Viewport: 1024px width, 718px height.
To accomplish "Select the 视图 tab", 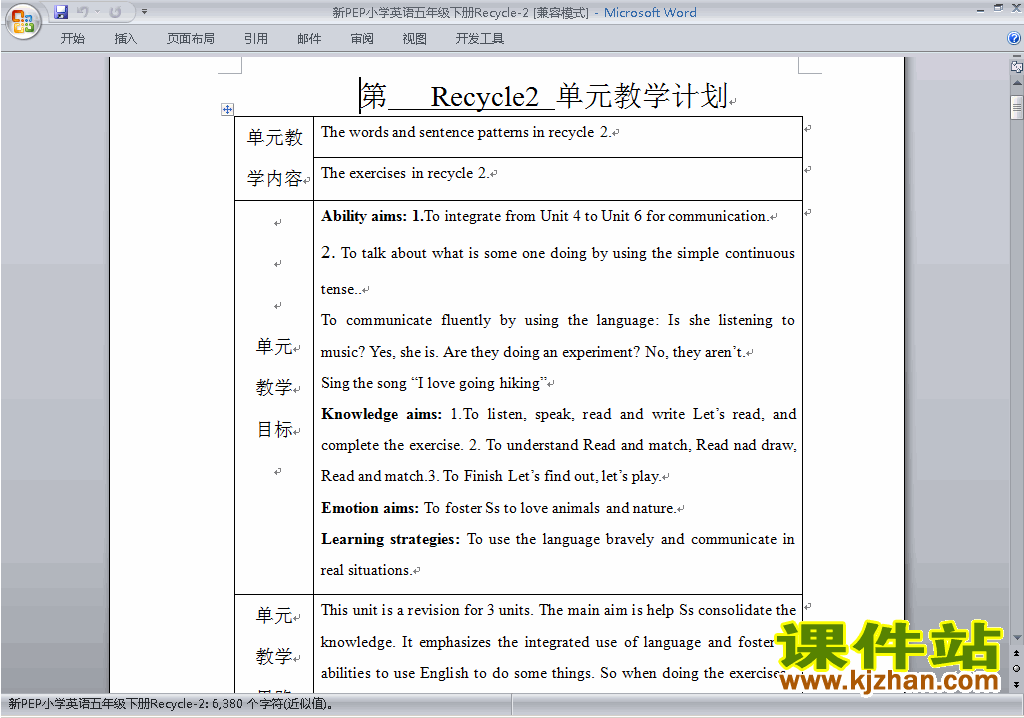I will (x=414, y=39).
